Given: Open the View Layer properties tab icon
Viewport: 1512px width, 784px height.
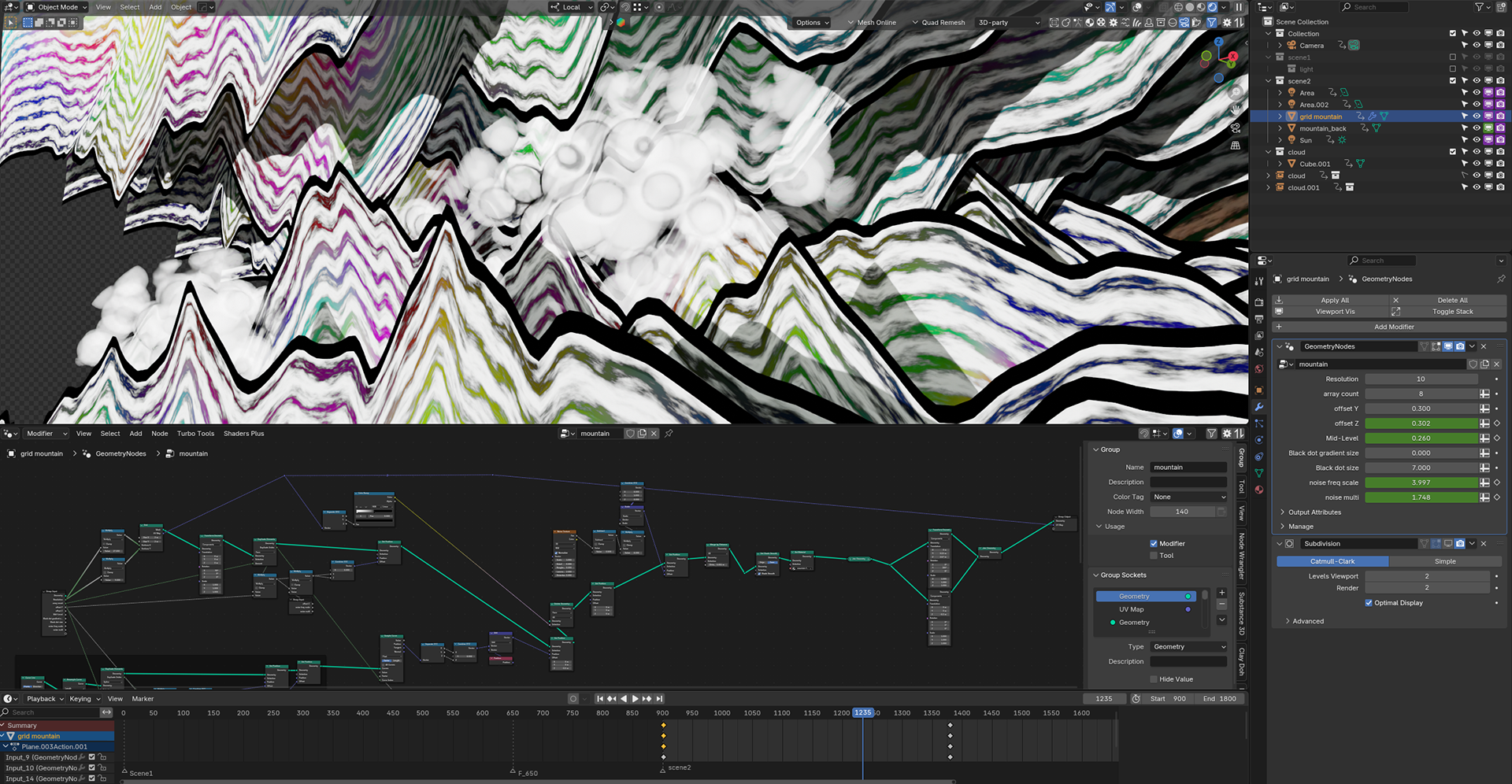Looking at the screenshot, I should coord(1258,336).
